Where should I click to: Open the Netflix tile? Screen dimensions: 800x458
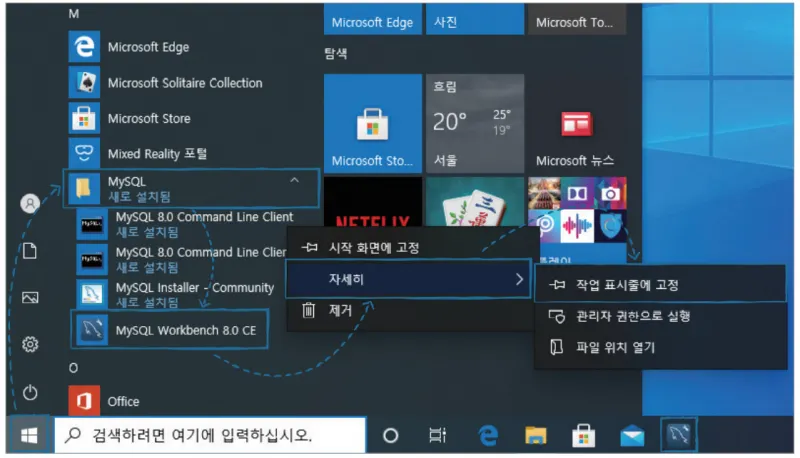[373, 202]
